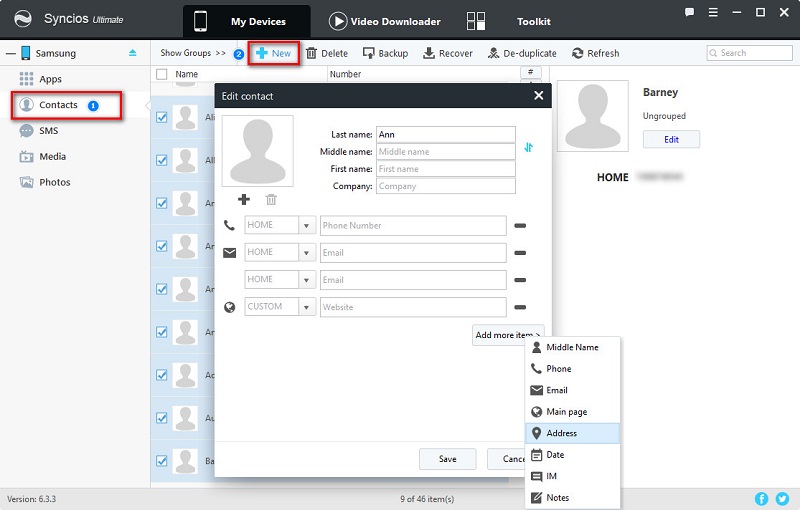Choose Main page from add menu

click(x=572, y=412)
